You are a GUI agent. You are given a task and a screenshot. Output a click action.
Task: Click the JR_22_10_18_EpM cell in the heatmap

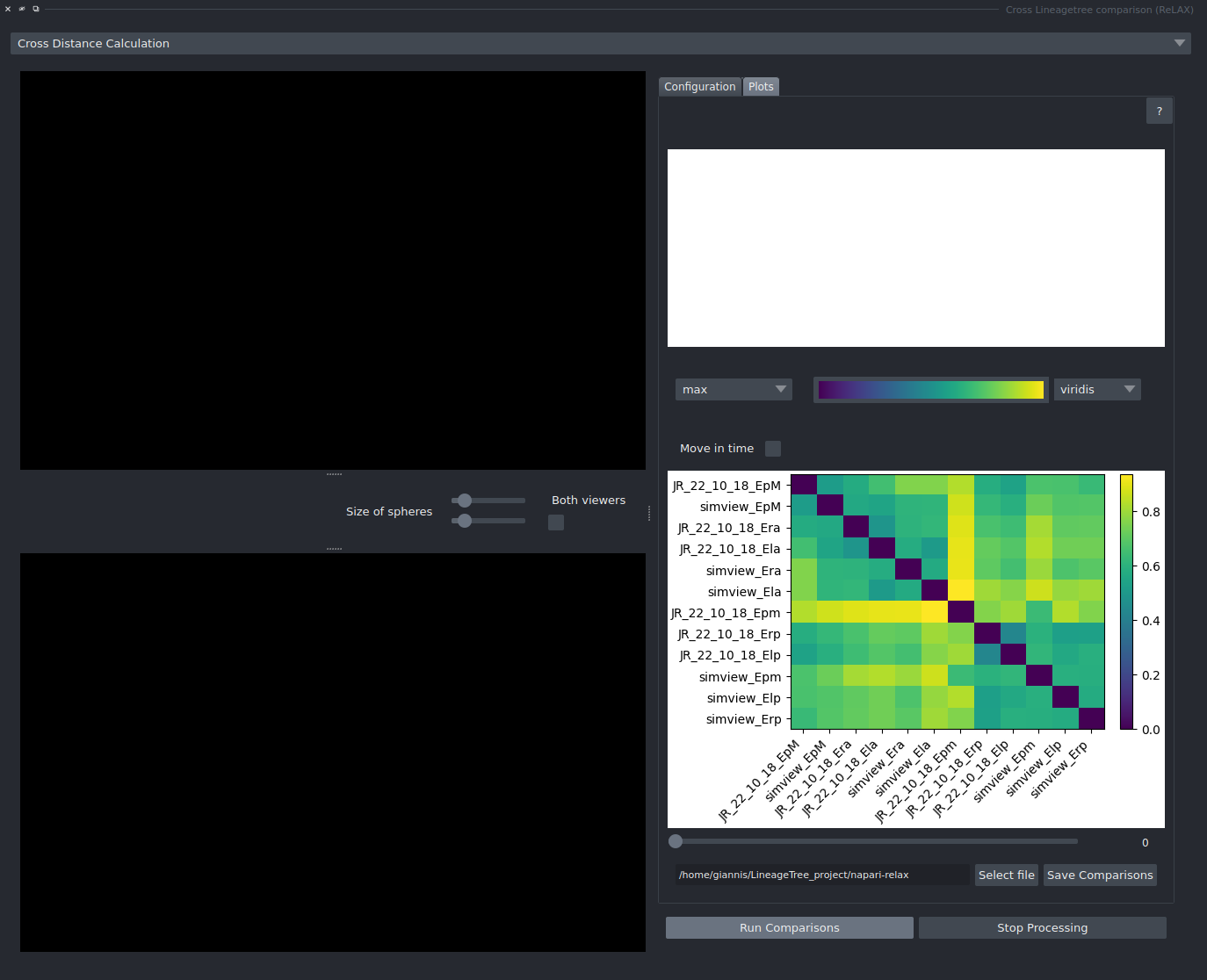[804, 485]
